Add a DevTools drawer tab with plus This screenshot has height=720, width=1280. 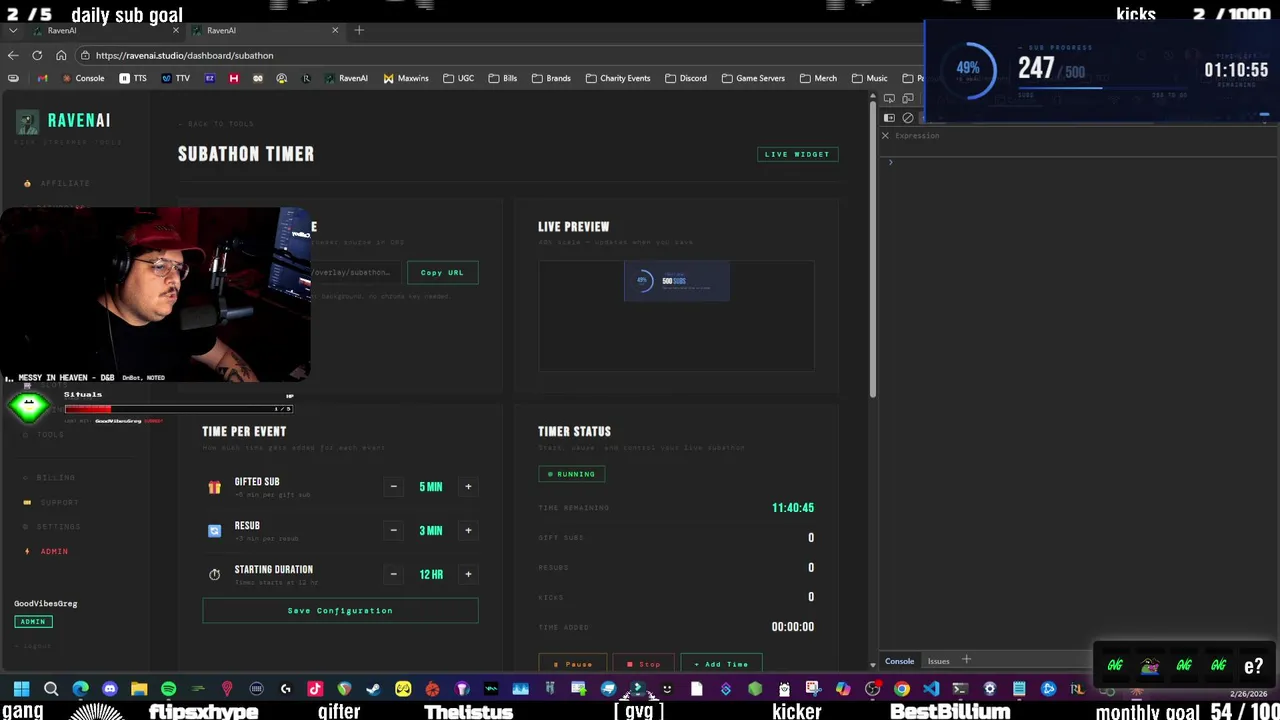click(x=966, y=660)
